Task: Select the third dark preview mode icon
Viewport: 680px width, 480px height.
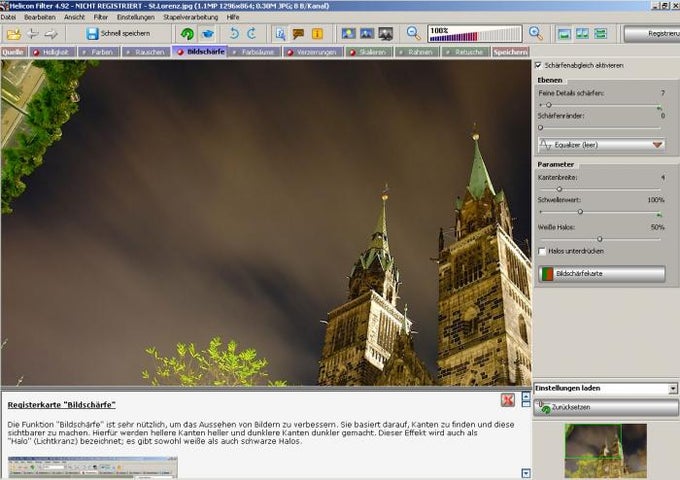Action: pos(386,33)
